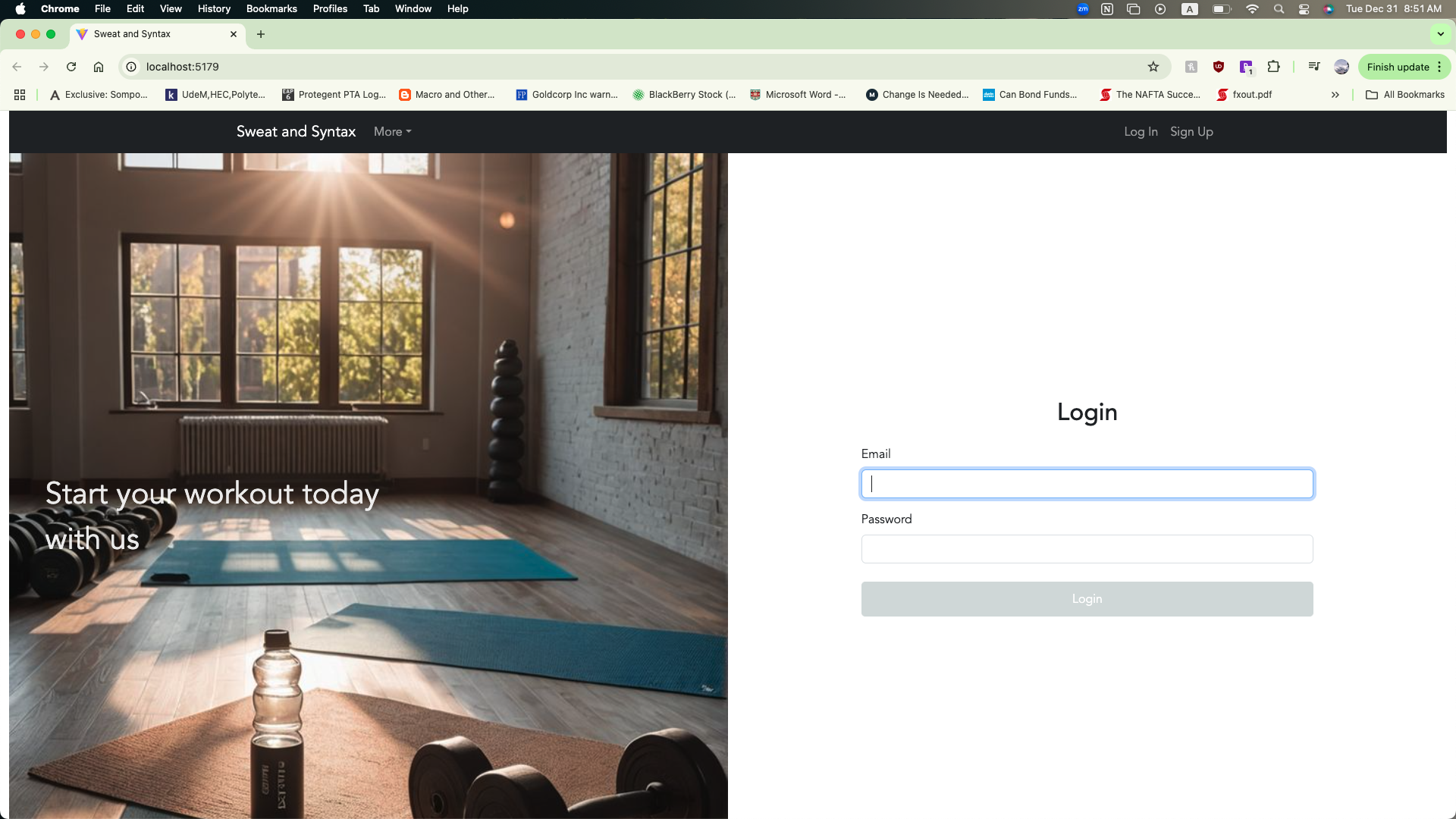Click the Log In navbar link

point(1141,132)
